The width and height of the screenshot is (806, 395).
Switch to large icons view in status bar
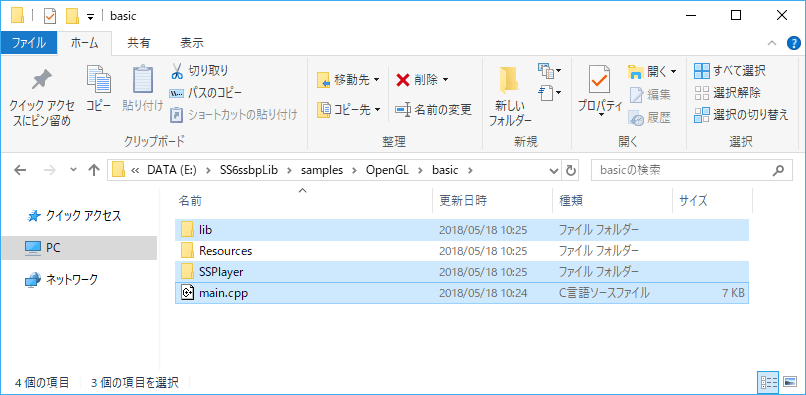pyautogui.click(x=790, y=382)
